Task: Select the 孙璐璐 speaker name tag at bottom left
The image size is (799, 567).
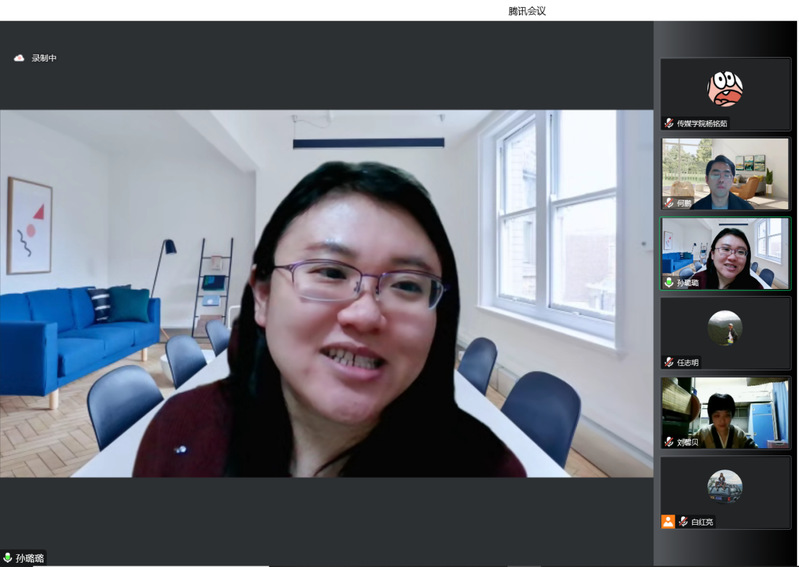Action: 30,558
